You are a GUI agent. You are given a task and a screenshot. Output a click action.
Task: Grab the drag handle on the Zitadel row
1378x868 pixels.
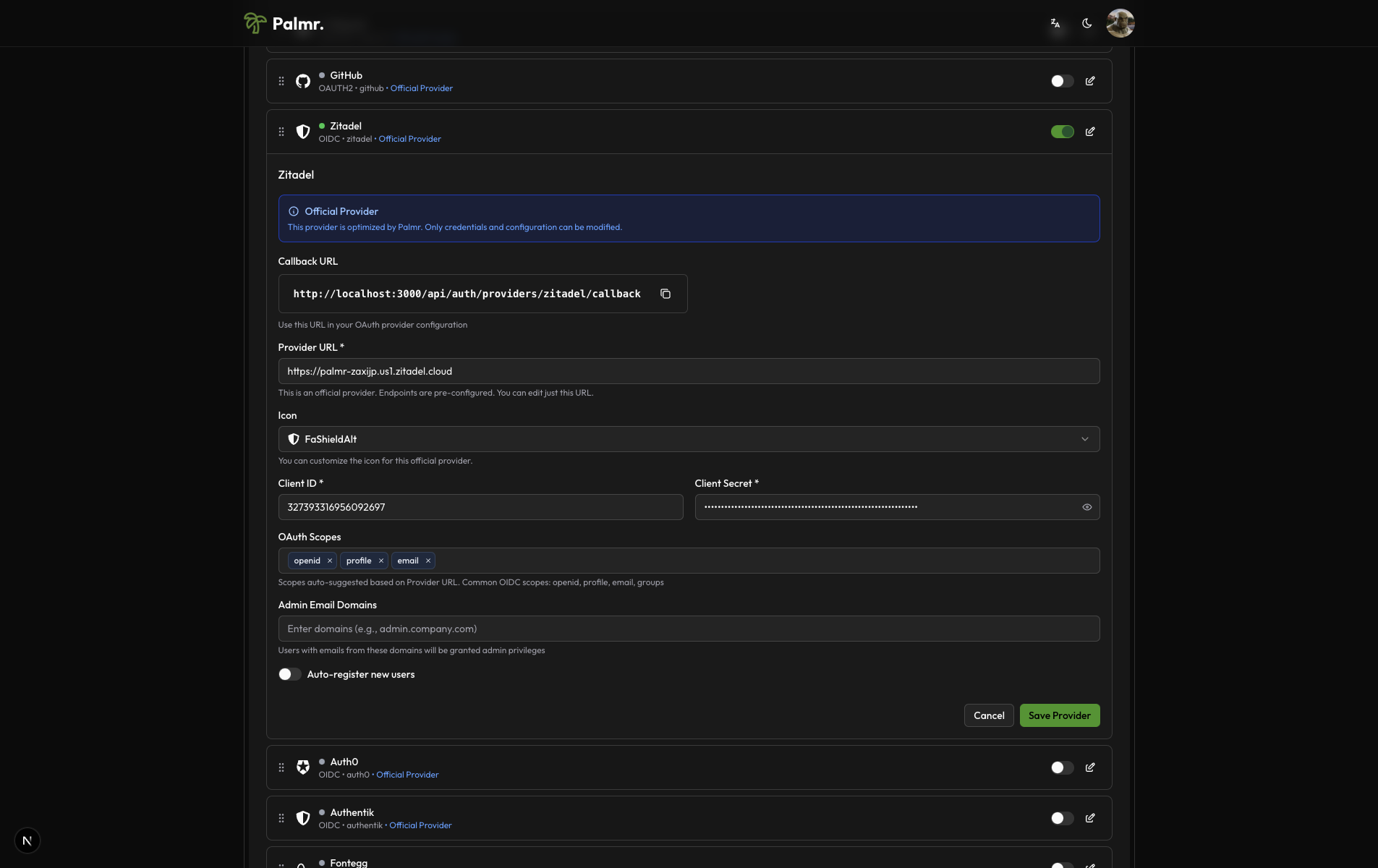pos(281,132)
